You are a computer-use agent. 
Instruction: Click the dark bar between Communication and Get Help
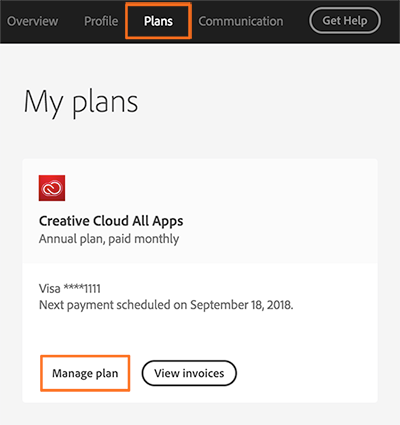coord(296,21)
